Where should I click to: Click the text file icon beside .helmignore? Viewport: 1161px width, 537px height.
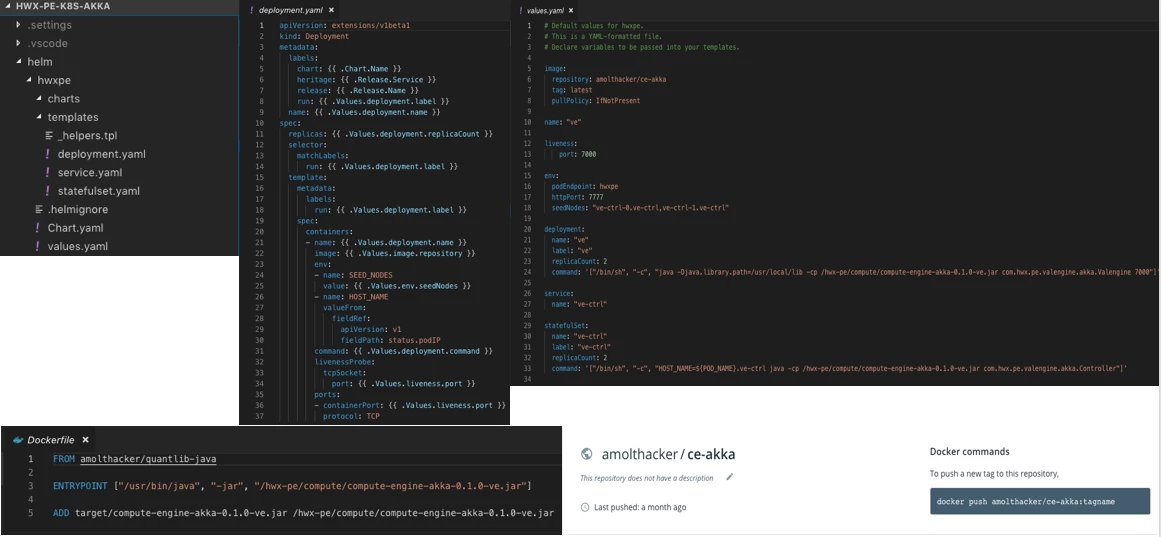[39, 210]
